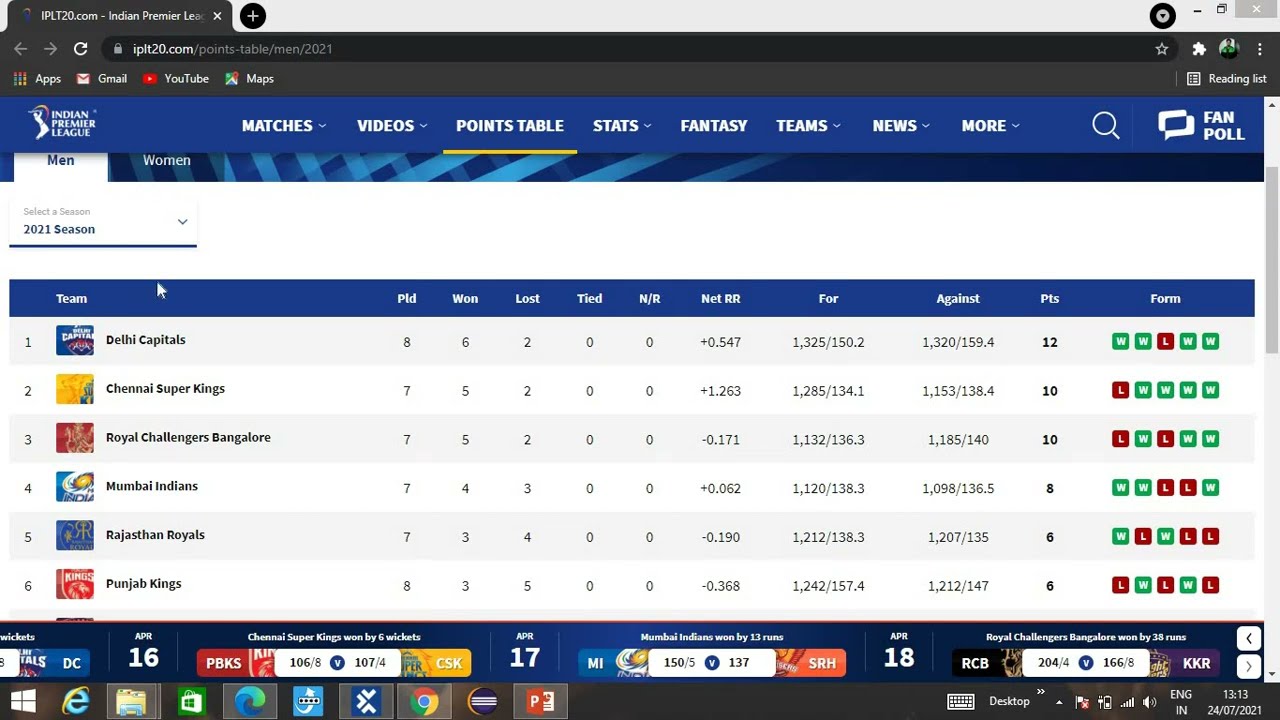
Task: Open the ENG language indicator
Action: [1180, 701]
